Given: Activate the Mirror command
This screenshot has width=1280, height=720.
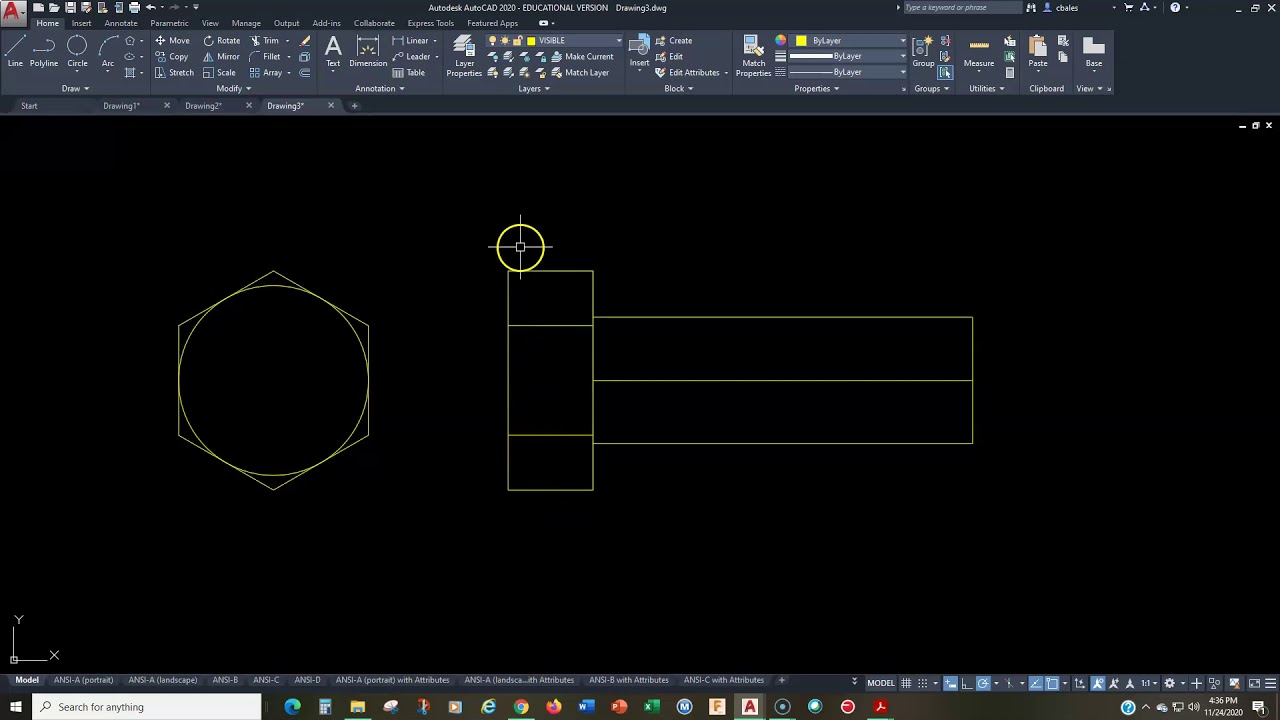Looking at the screenshot, I should [221, 57].
